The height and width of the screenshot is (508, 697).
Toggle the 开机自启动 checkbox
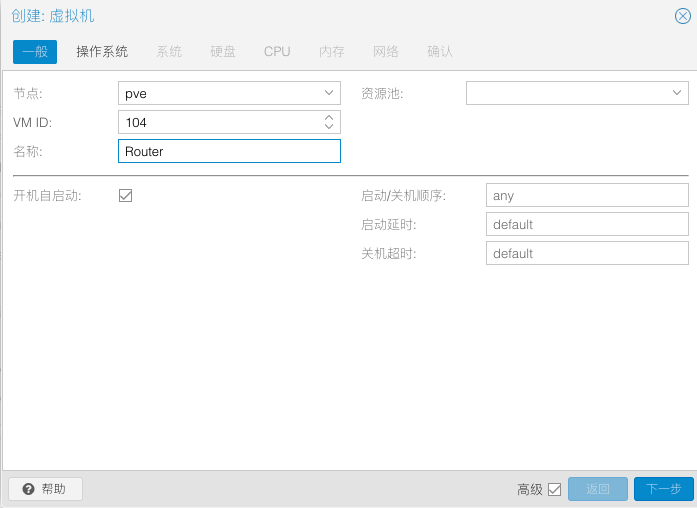pyautogui.click(x=126, y=196)
